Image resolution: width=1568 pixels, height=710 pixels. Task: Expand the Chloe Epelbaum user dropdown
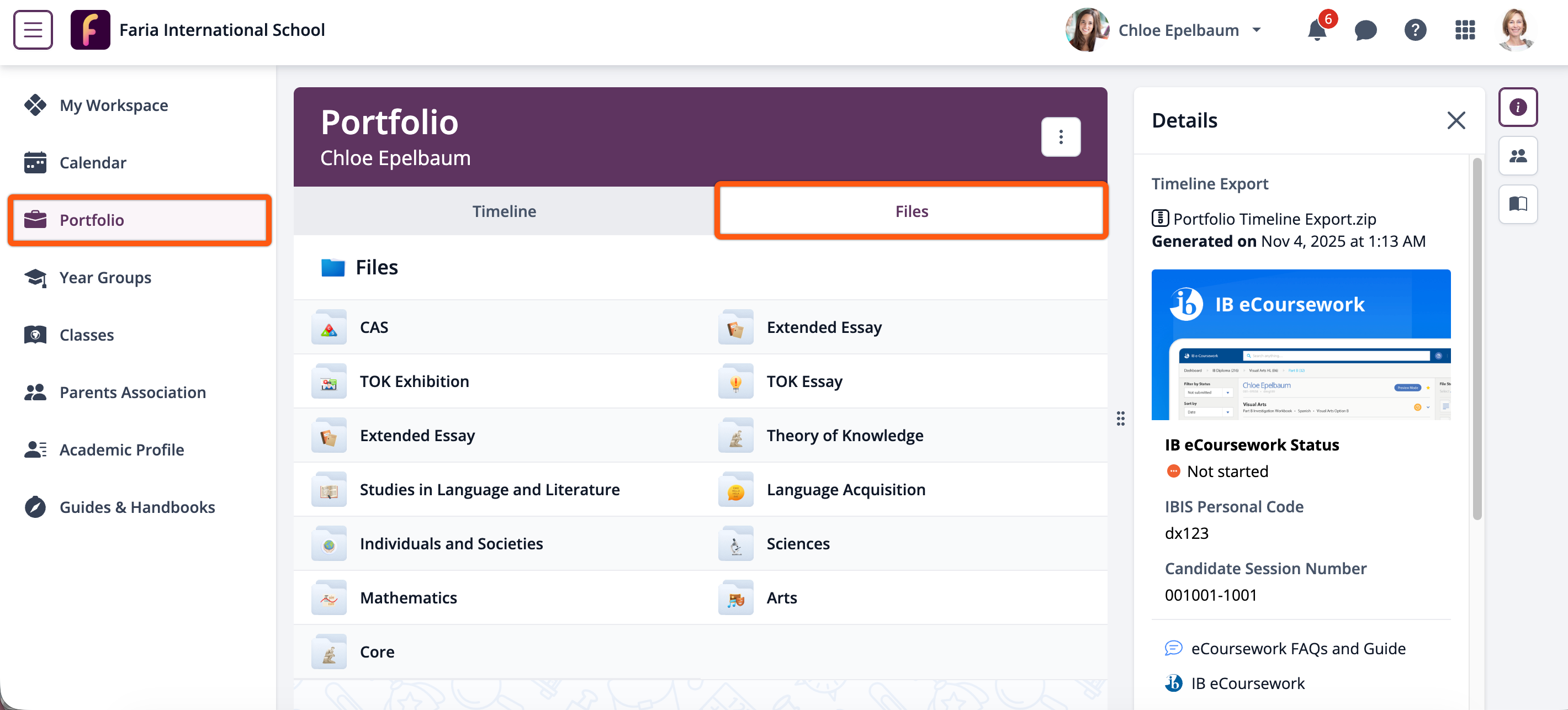1188,30
